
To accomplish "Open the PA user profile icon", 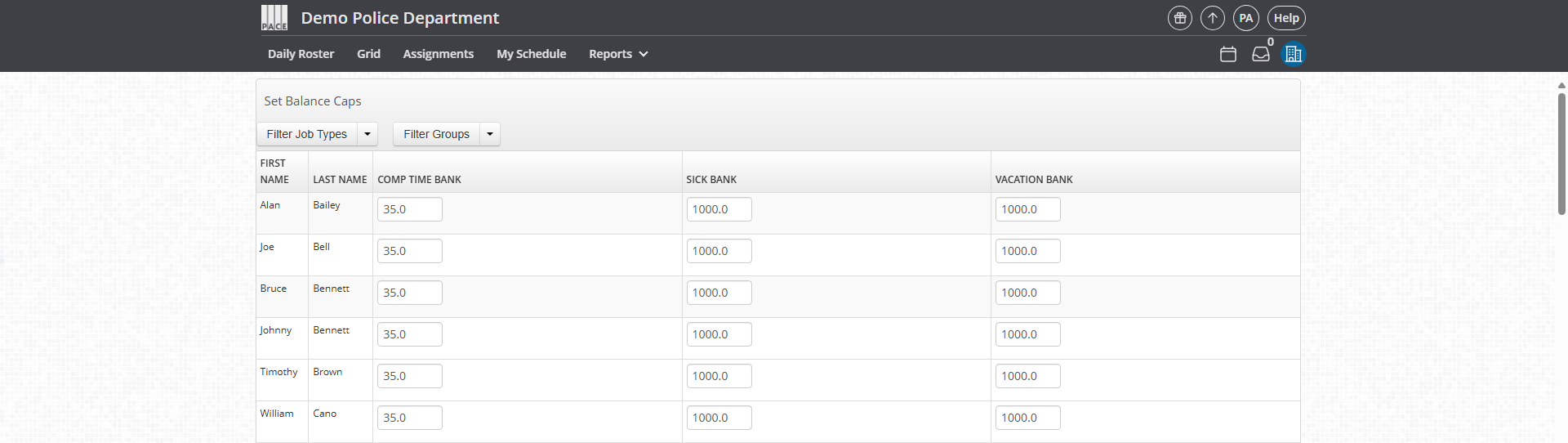I will tap(1245, 18).
